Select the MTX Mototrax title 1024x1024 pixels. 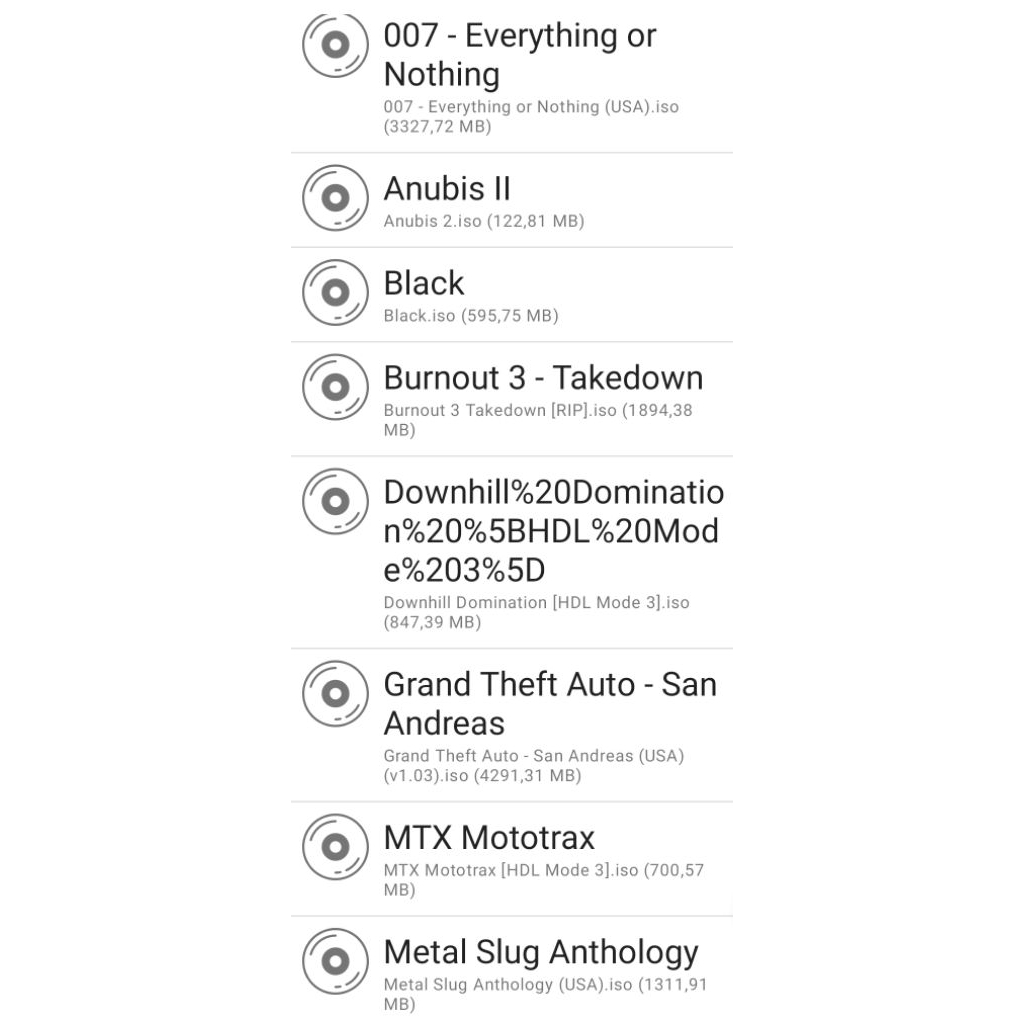(x=489, y=837)
